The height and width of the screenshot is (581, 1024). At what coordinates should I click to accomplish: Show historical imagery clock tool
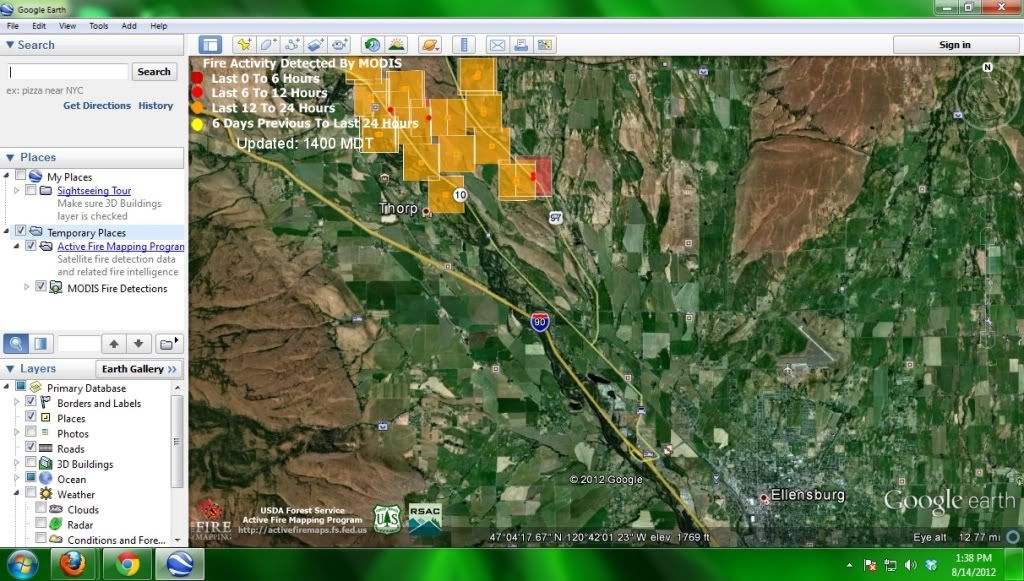click(372, 44)
